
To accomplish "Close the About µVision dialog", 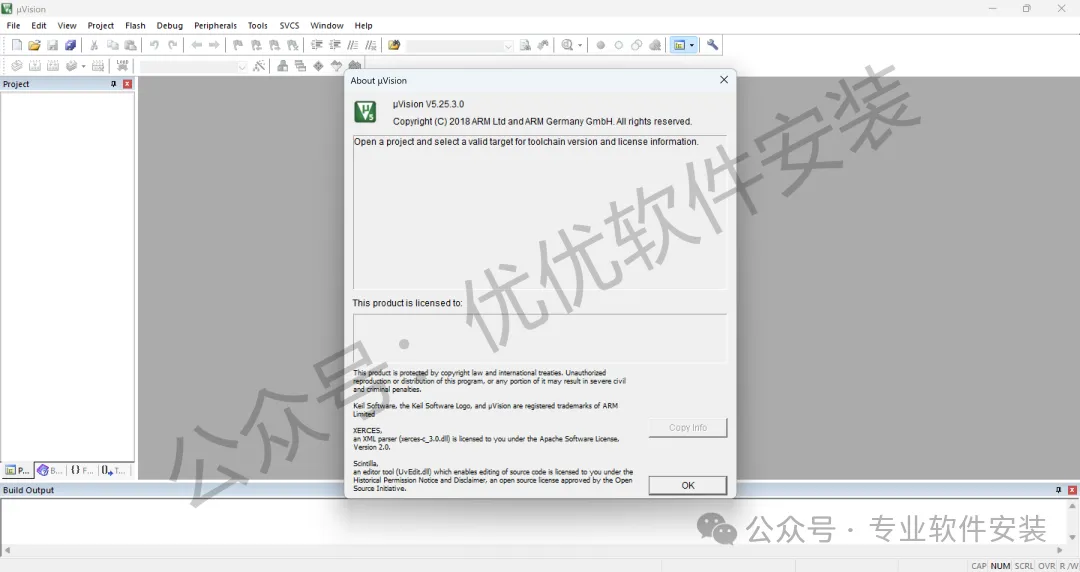I will [724, 80].
